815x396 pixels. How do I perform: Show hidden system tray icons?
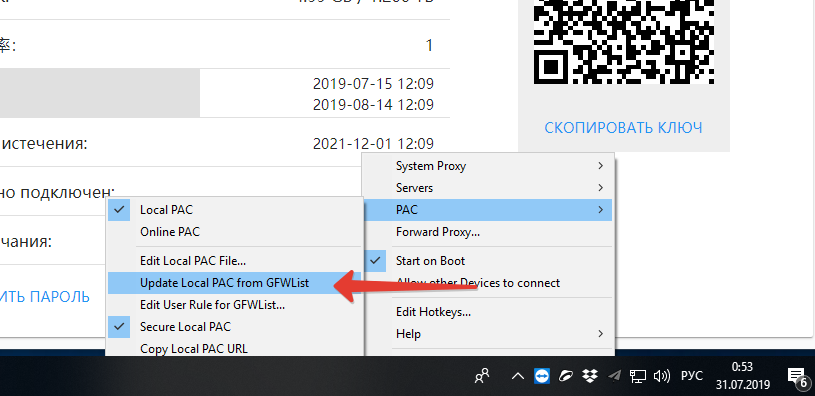518,376
